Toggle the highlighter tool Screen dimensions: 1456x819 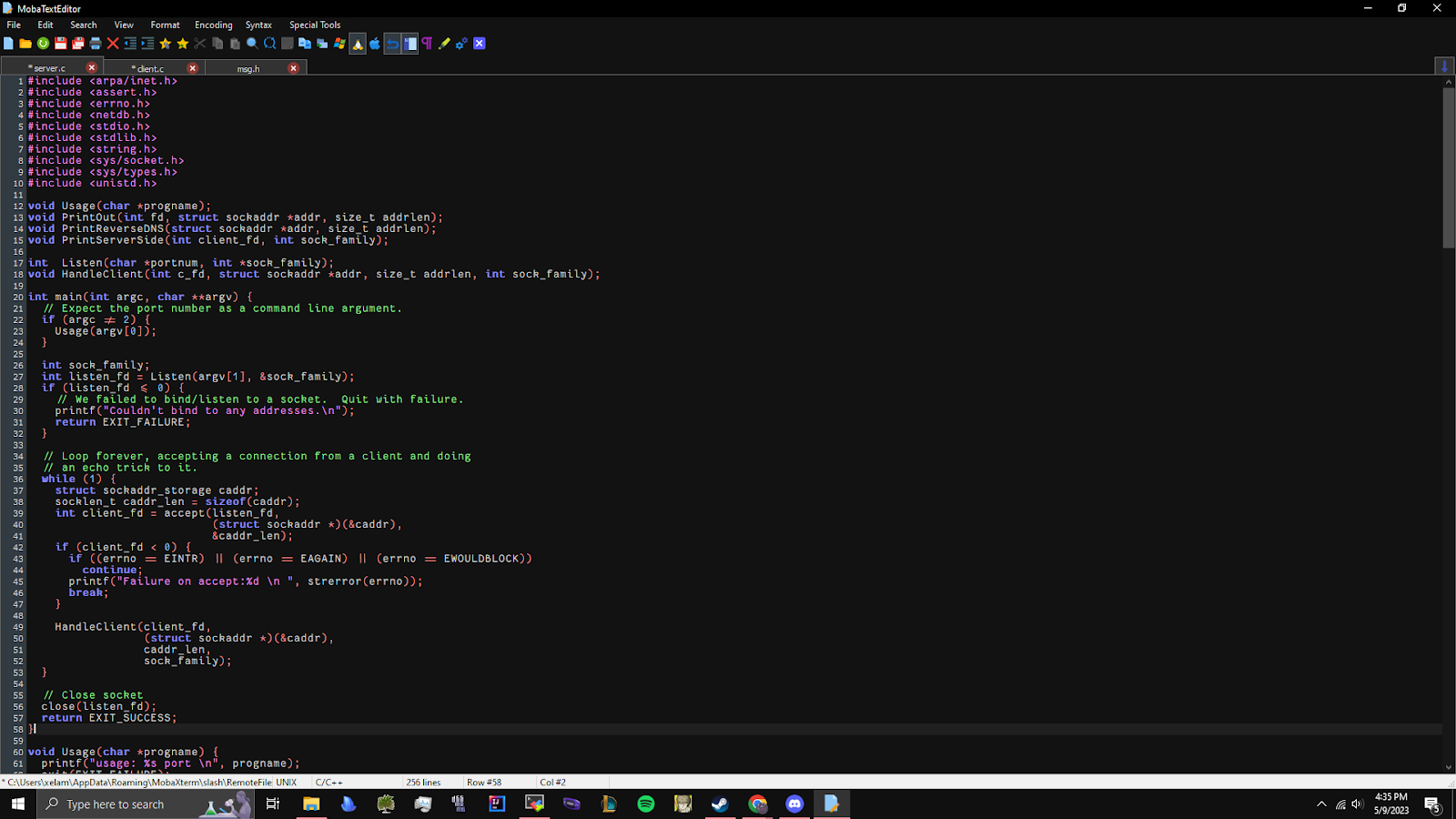[444, 44]
